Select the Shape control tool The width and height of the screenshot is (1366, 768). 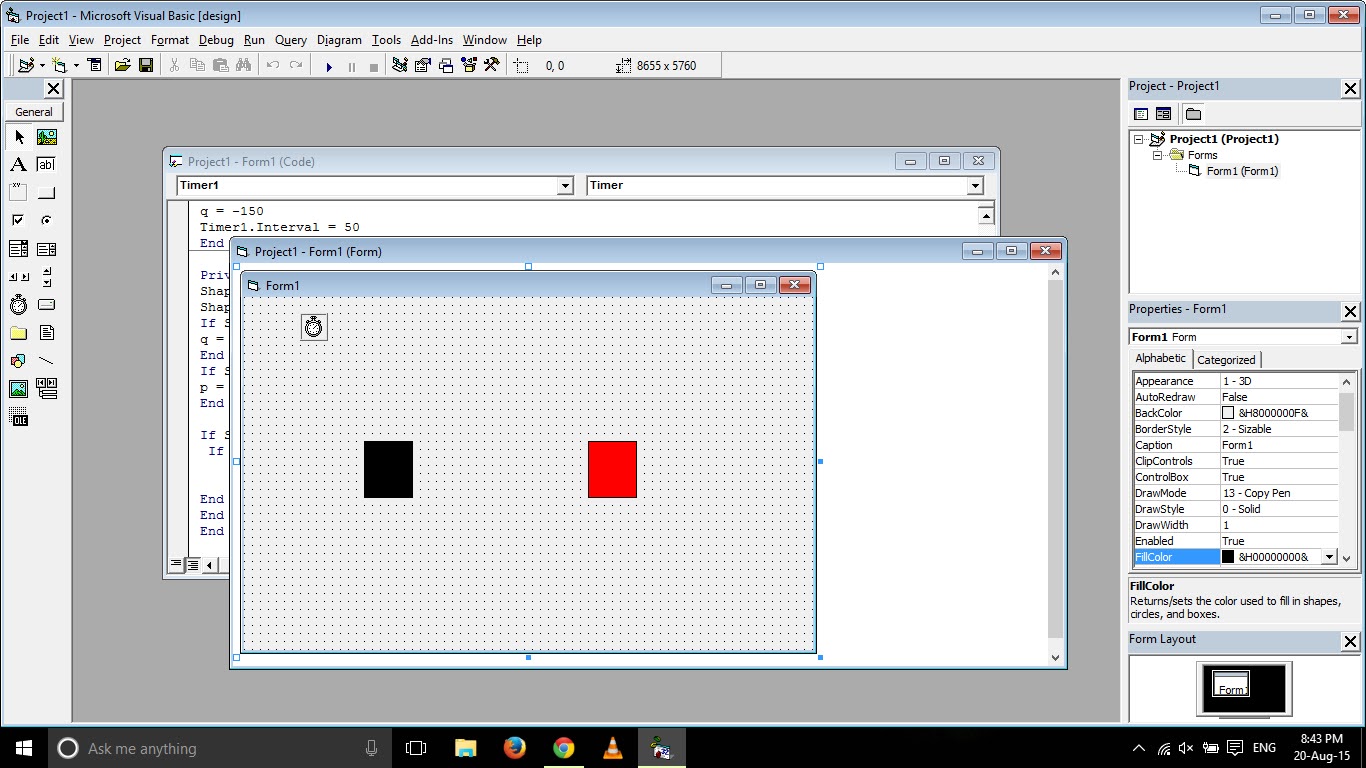tap(18, 361)
